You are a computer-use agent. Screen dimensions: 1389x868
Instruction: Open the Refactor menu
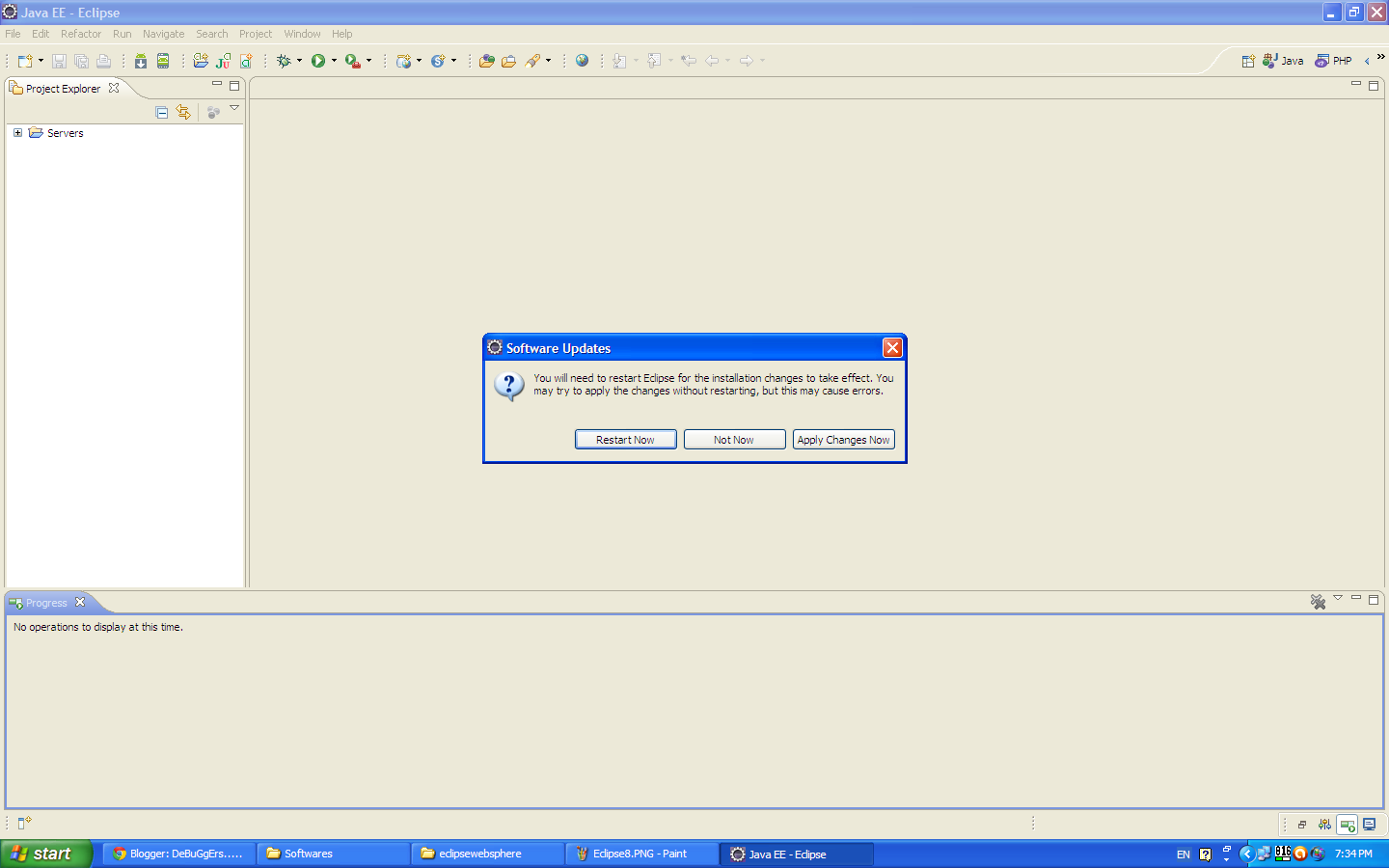pos(81,34)
